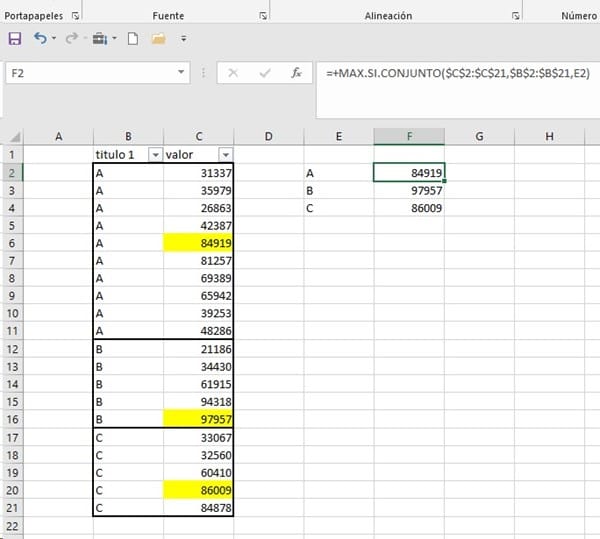
Task: Click the Save icon in quick access toolbar
Action: [x=15, y=39]
